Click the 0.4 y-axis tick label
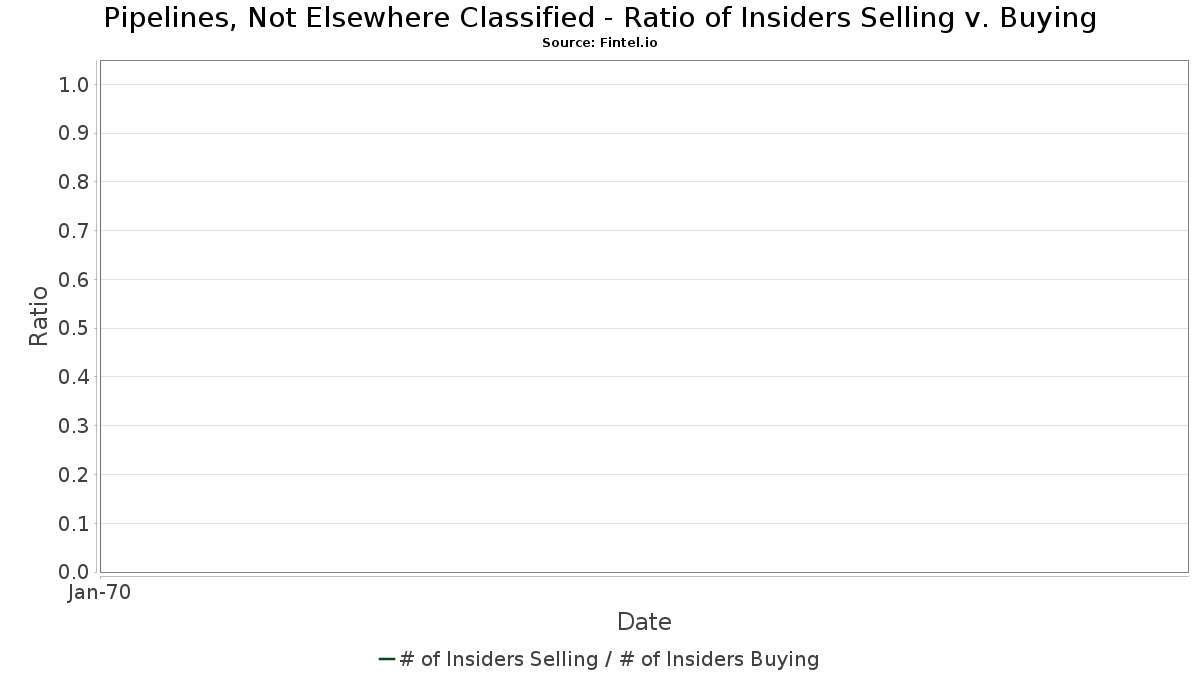This screenshot has width=1200, height=675. (x=75, y=377)
